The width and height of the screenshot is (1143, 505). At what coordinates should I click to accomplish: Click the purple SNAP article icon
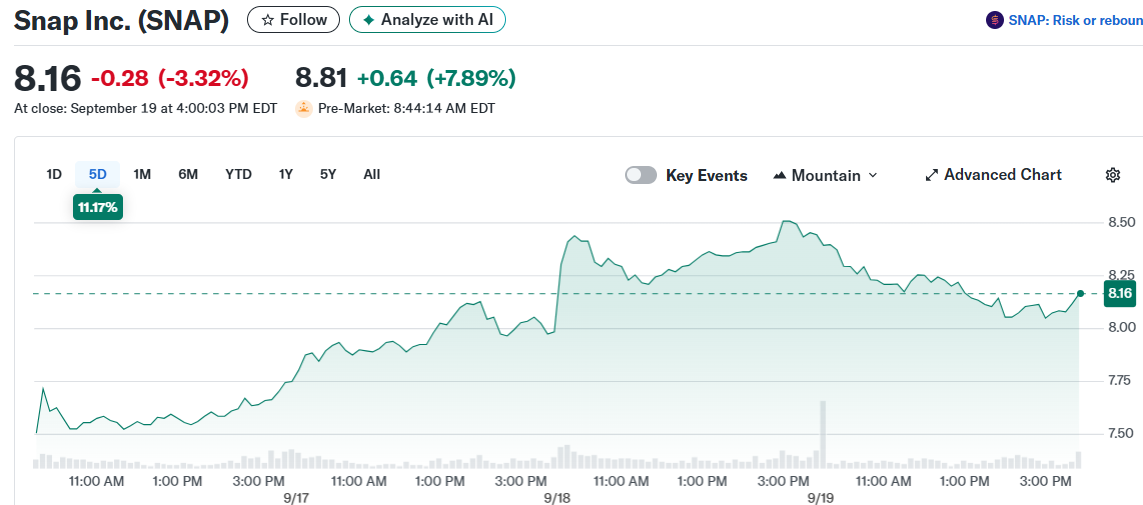click(x=994, y=20)
